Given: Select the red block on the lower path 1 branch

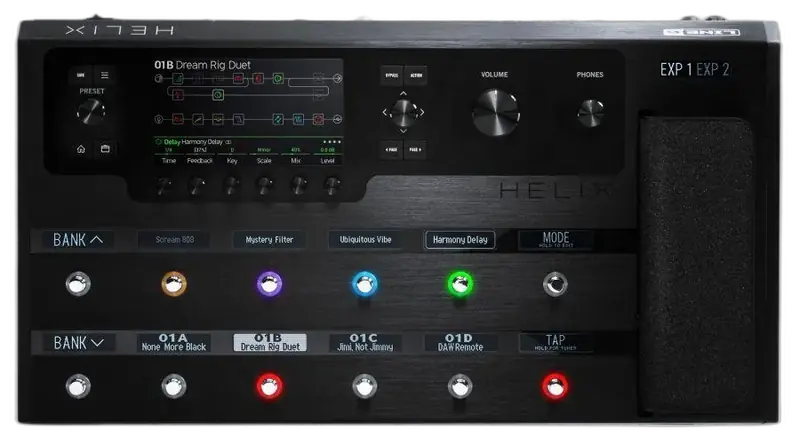Looking at the screenshot, I should pos(178,94).
